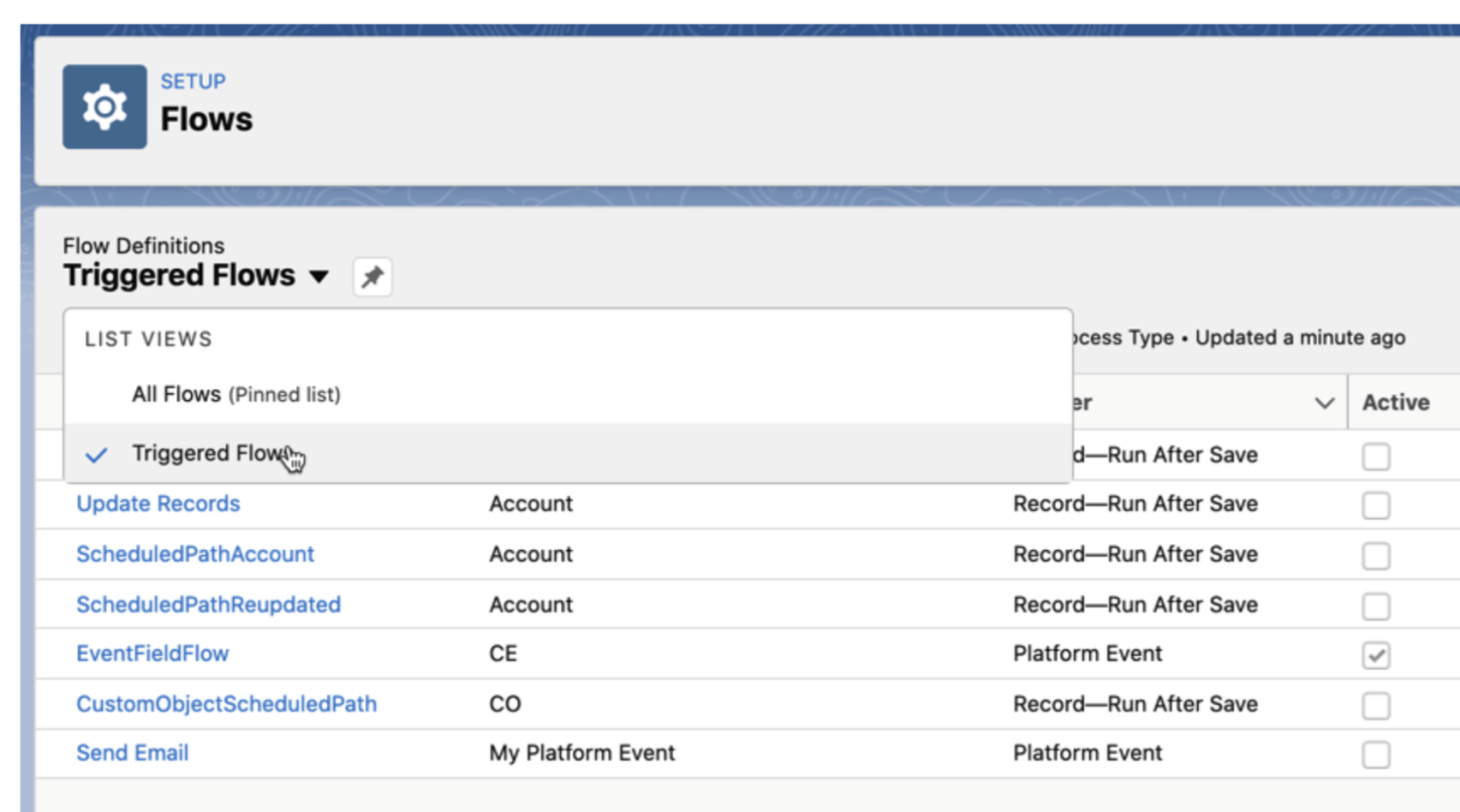Pin this list view with the pin icon
The height and width of the screenshot is (812, 1460).
[372, 277]
